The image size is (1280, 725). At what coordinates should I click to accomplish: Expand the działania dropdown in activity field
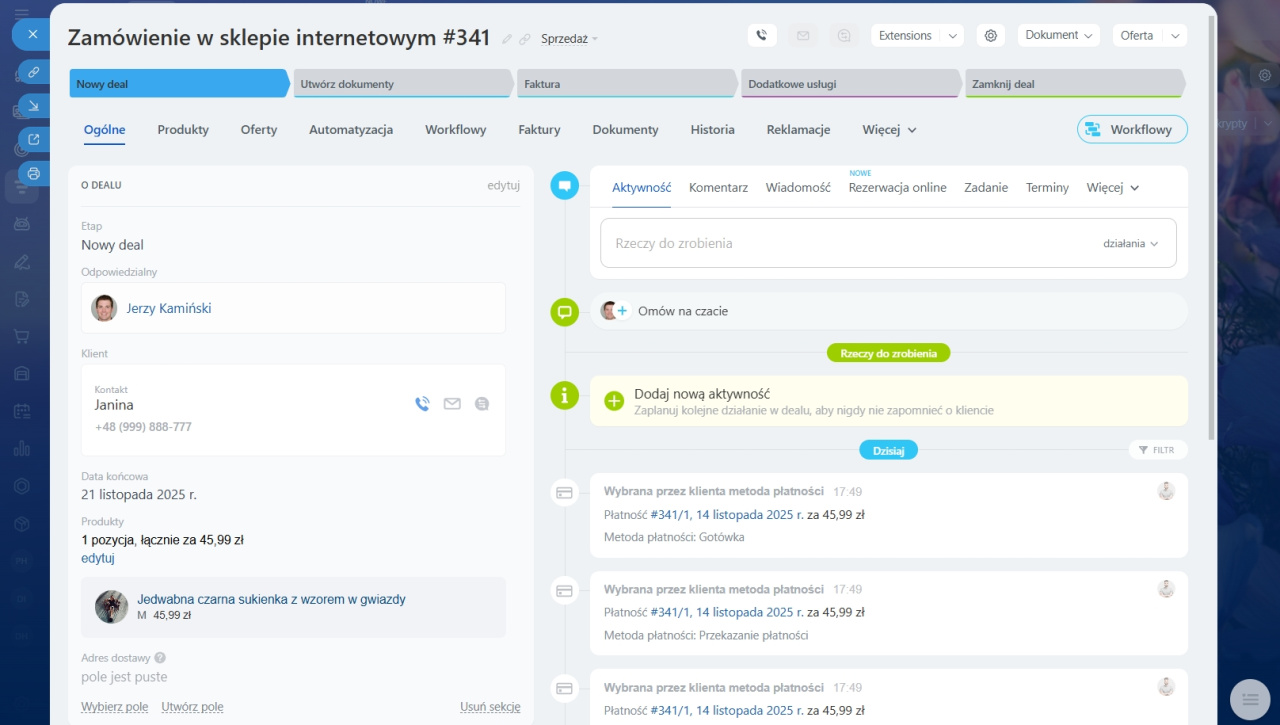click(1130, 243)
